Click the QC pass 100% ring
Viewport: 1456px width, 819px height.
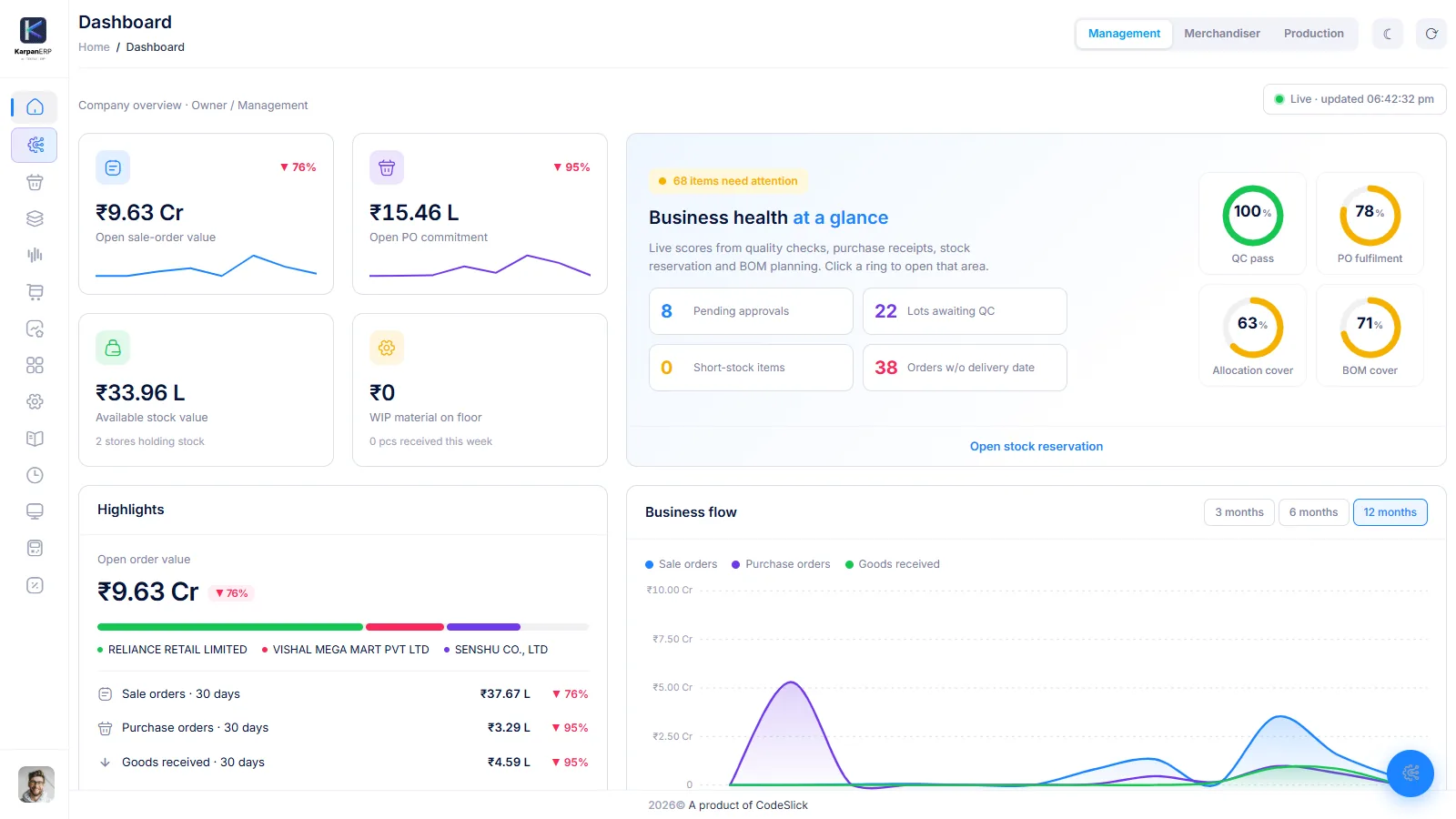pyautogui.click(x=1252, y=216)
